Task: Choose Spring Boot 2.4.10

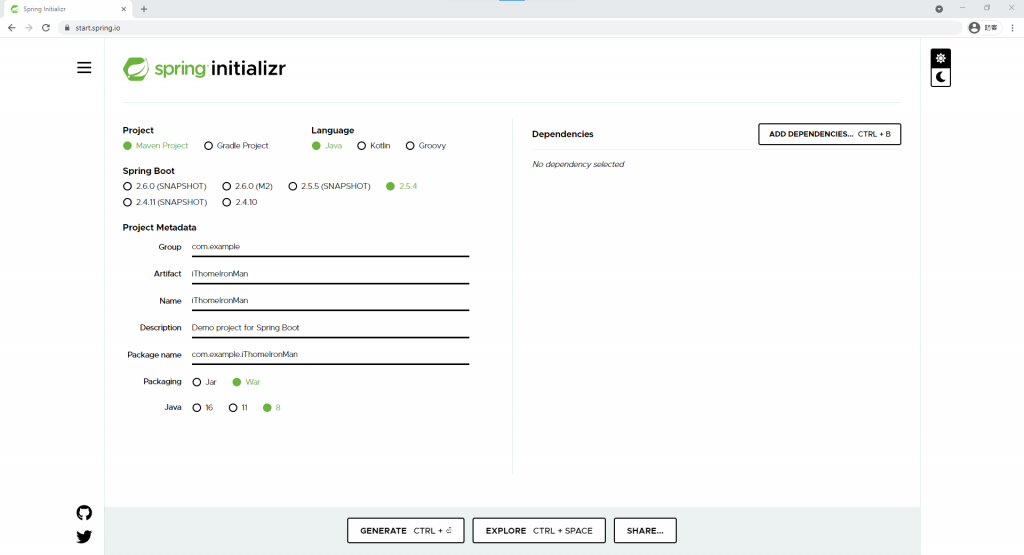Action: click(240, 202)
